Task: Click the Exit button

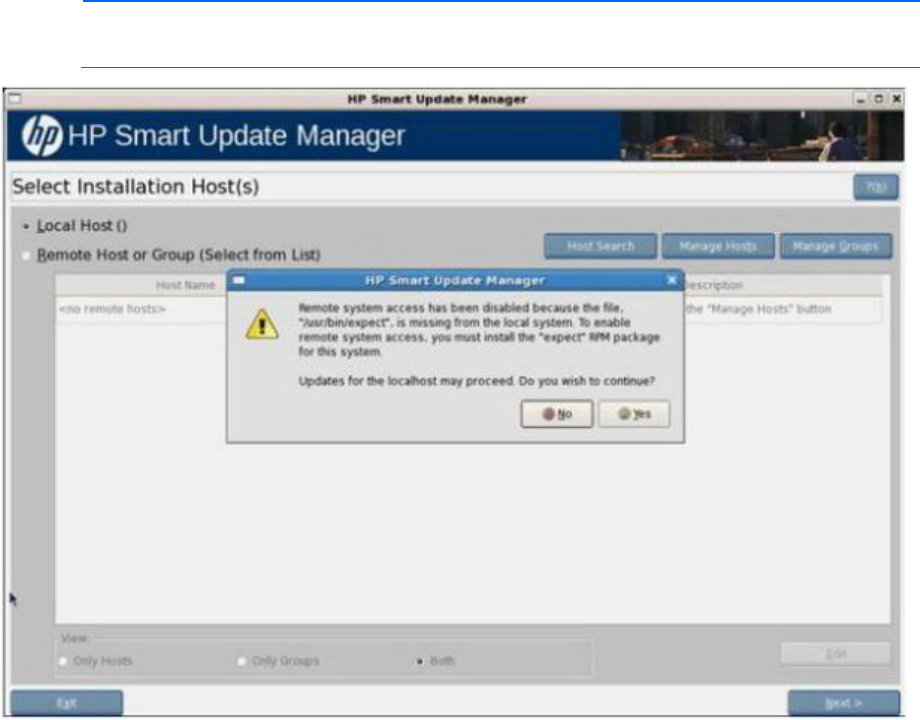Action: [x=67, y=703]
